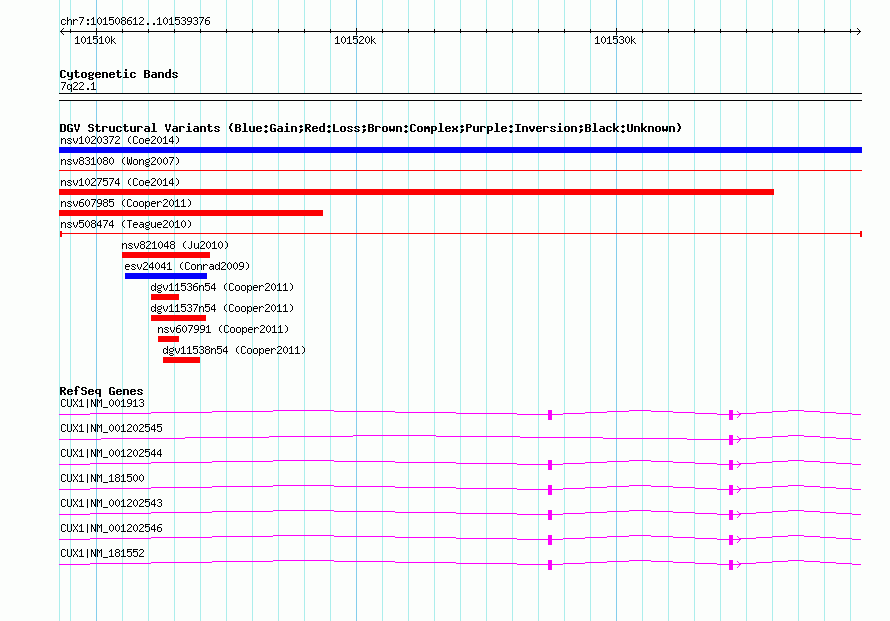Click the 101520k ruler label
Image resolution: width=890 pixels, height=621 pixels.
pyautogui.click(x=355, y=40)
